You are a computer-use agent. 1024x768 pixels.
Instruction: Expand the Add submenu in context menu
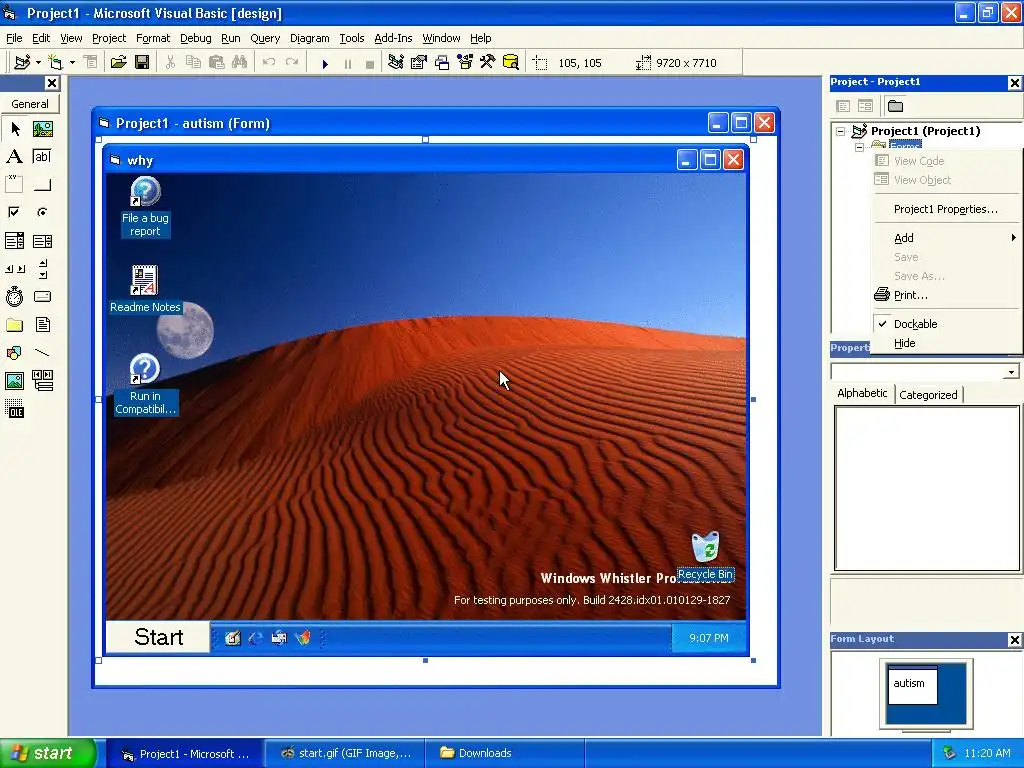pyautogui.click(x=947, y=238)
